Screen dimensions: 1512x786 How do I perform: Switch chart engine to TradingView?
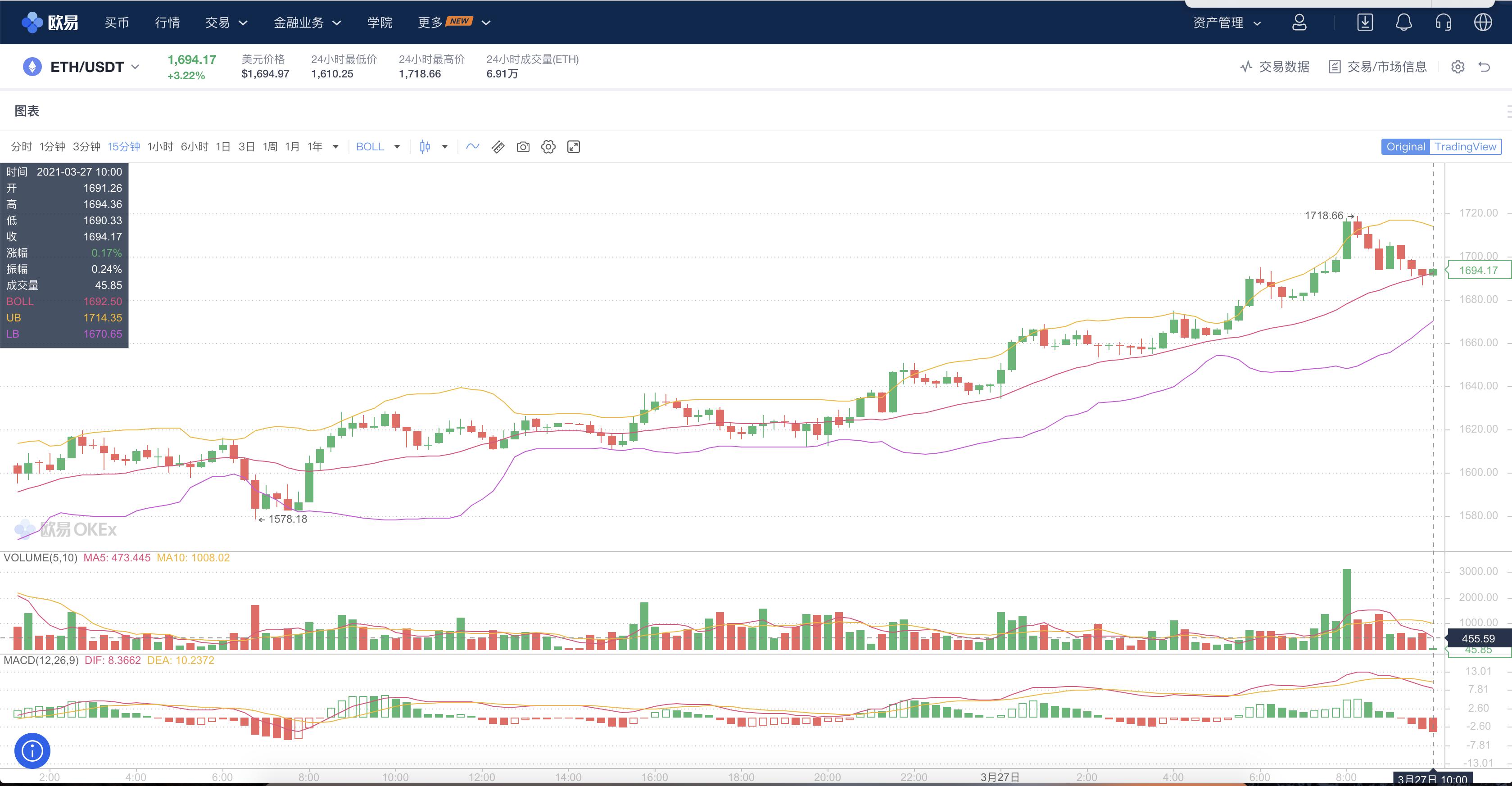click(1466, 147)
